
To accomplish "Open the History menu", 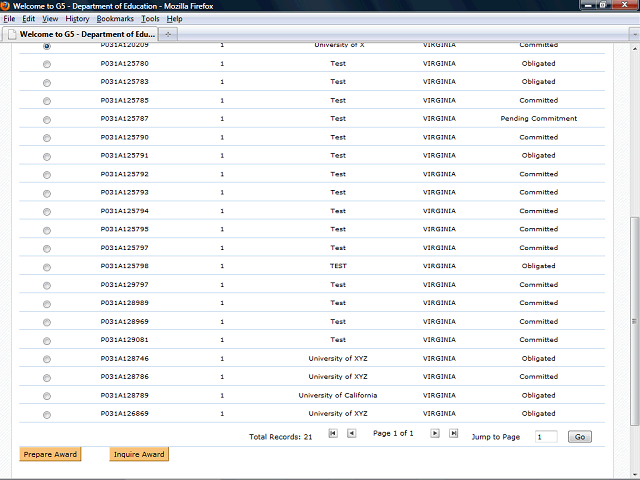I will click(77, 19).
